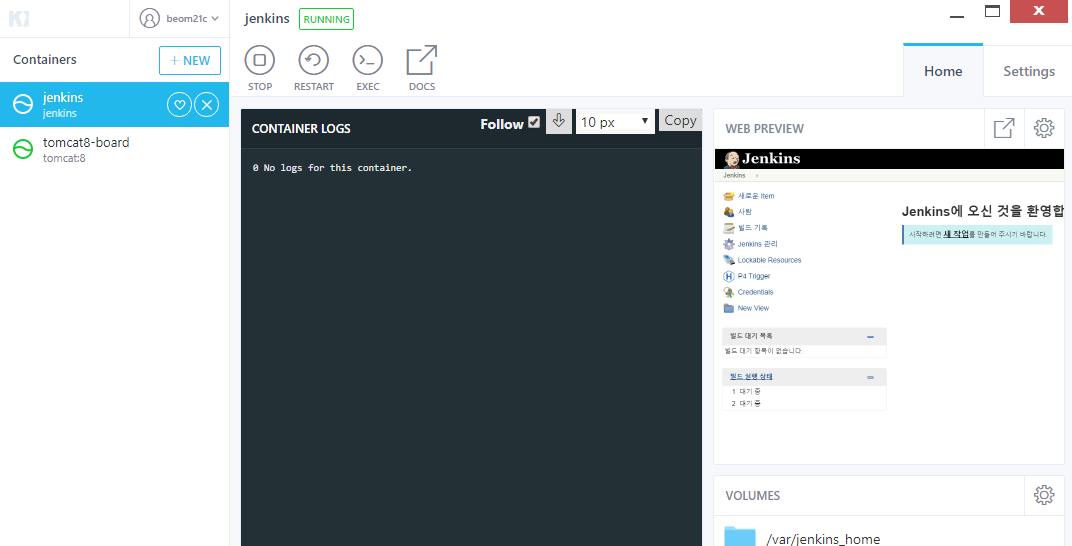1072x546 pixels.
Task: Click P4 Trigger link in preview
Action: (753, 276)
